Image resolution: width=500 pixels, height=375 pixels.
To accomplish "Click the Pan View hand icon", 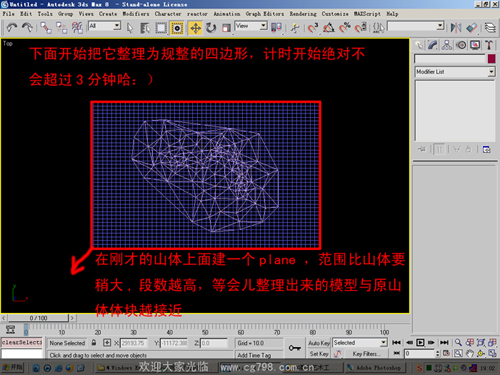I will (x=470, y=353).
